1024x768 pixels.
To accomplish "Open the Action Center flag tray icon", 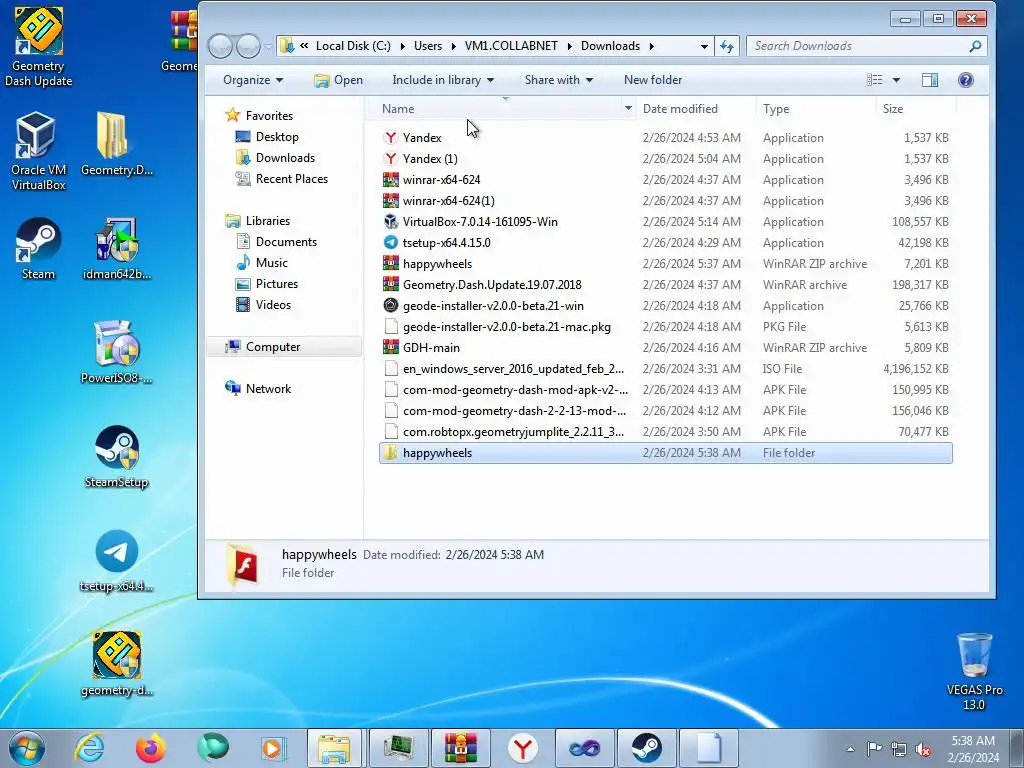I will pos(874,749).
